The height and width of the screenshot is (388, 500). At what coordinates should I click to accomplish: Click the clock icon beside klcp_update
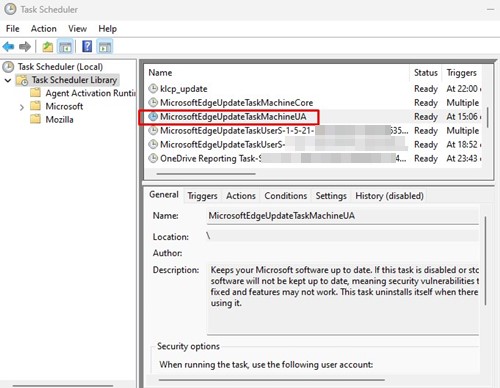pos(153,89)
